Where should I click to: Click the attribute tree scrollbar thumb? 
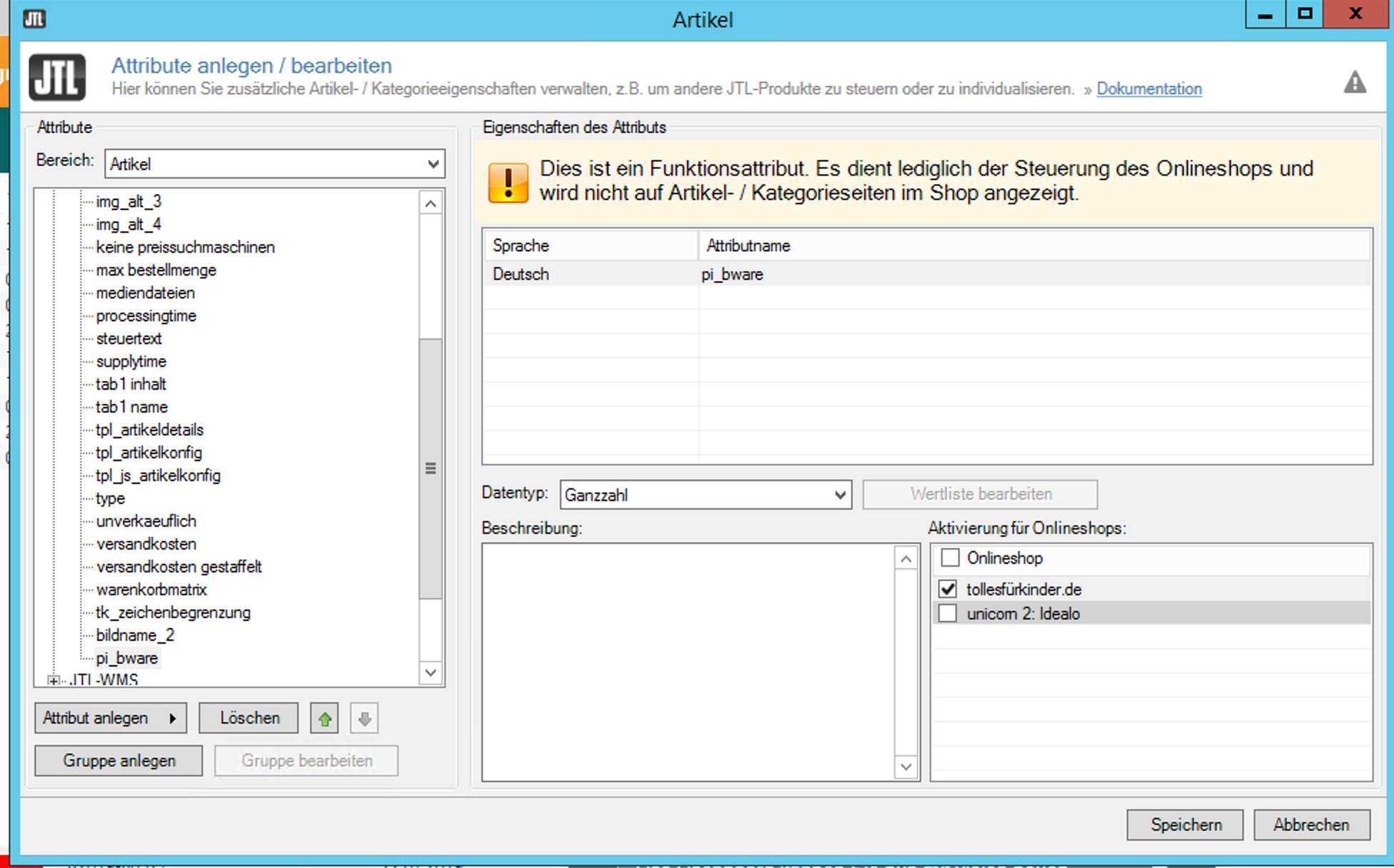coord(431,468)
